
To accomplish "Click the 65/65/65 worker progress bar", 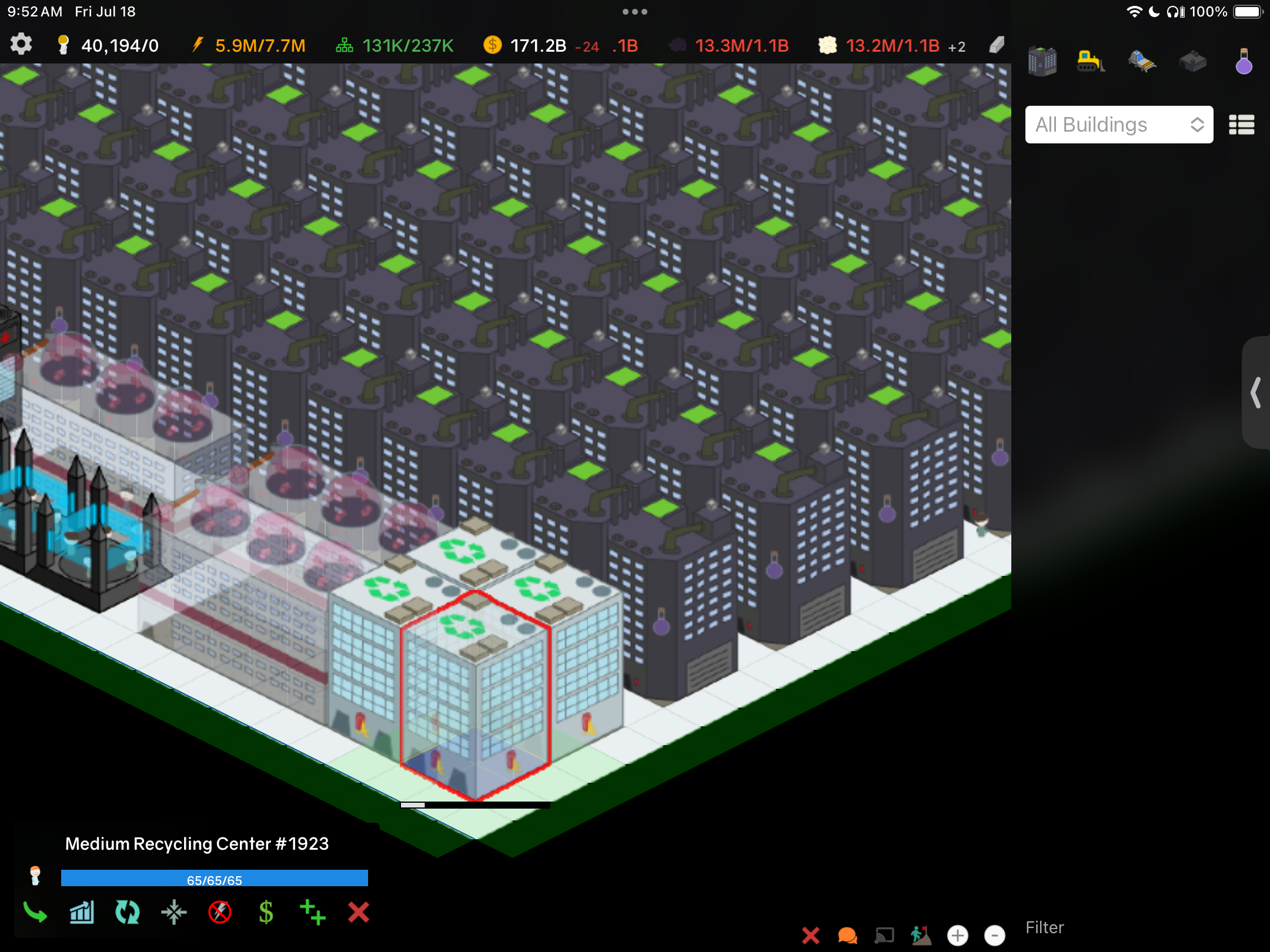I will tap(215, 878).
